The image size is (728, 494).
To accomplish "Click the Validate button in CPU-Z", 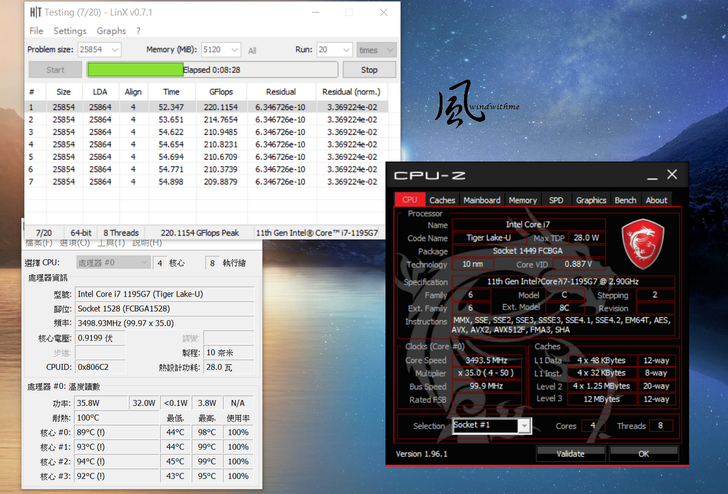I will [571, 454].
